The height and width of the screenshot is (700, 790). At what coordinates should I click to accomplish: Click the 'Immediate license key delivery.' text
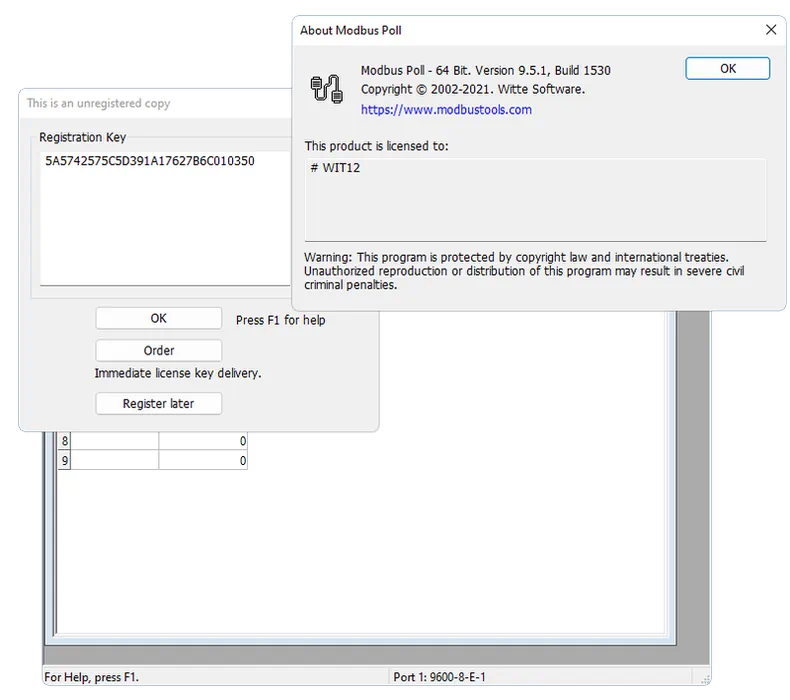178,373
